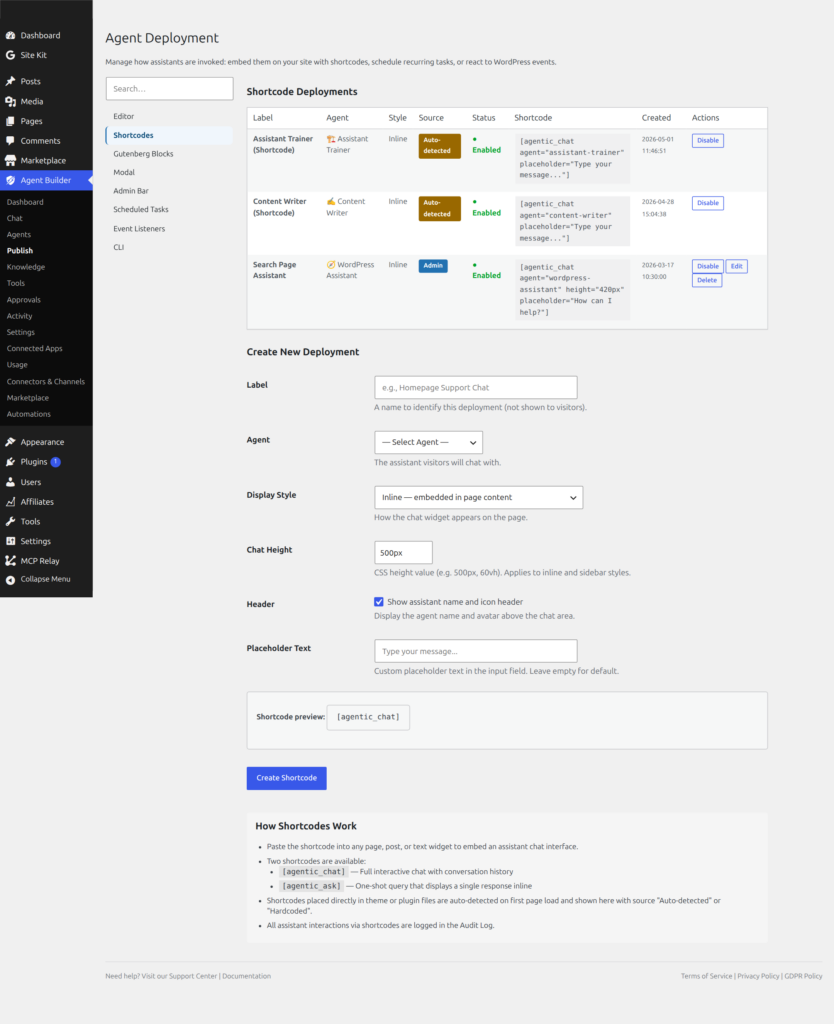
Task: Disable the Content Writer shortcode
Action: pyautogui.click(x=707, y=203)
